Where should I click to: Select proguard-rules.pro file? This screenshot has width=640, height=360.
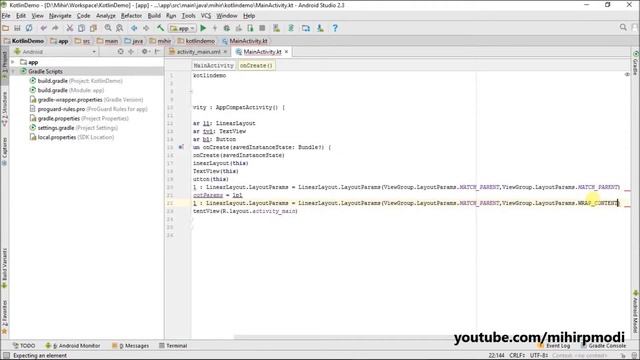(x=88, y=109)
